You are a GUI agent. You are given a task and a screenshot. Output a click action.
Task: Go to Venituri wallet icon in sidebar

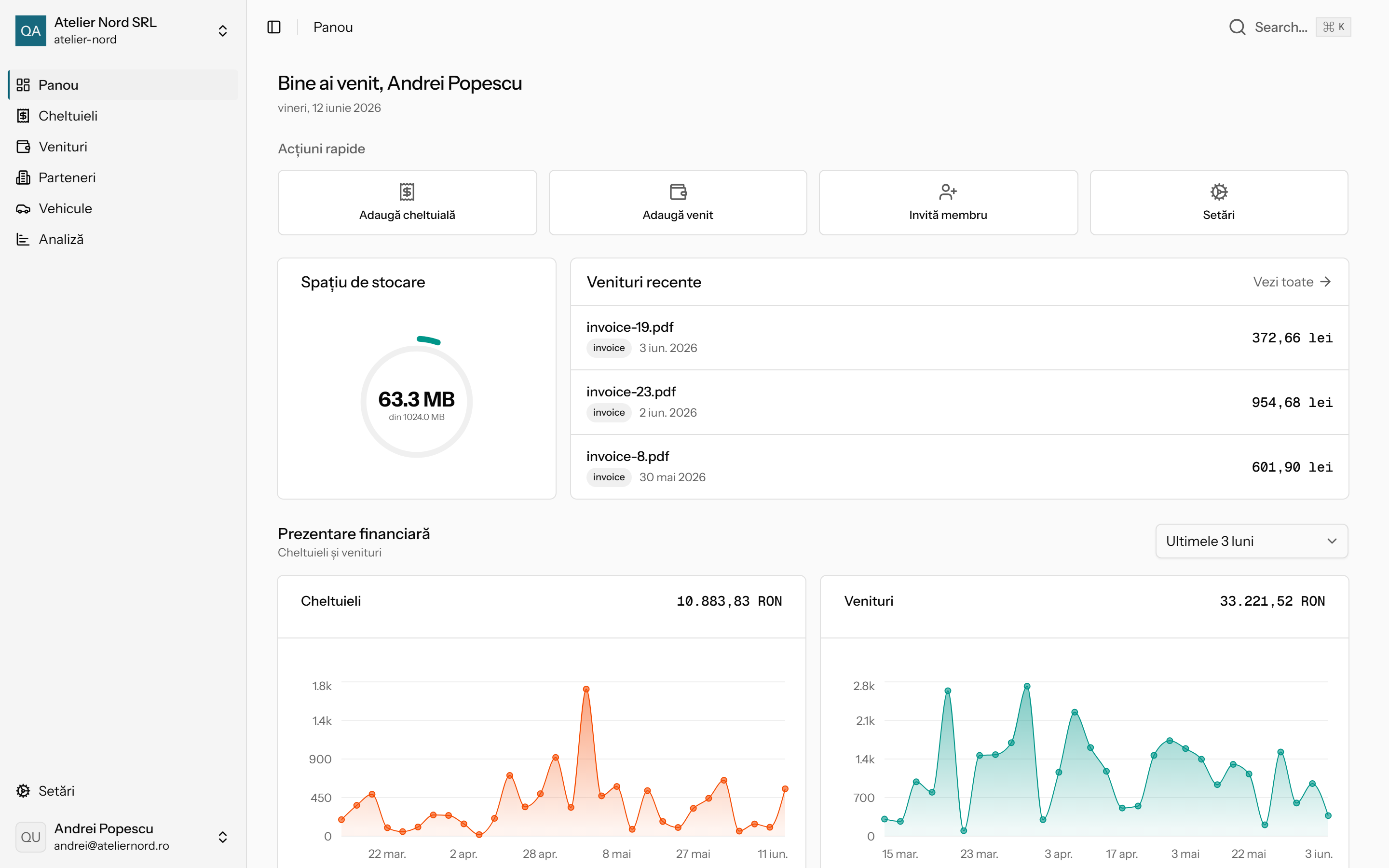[23, 147]
